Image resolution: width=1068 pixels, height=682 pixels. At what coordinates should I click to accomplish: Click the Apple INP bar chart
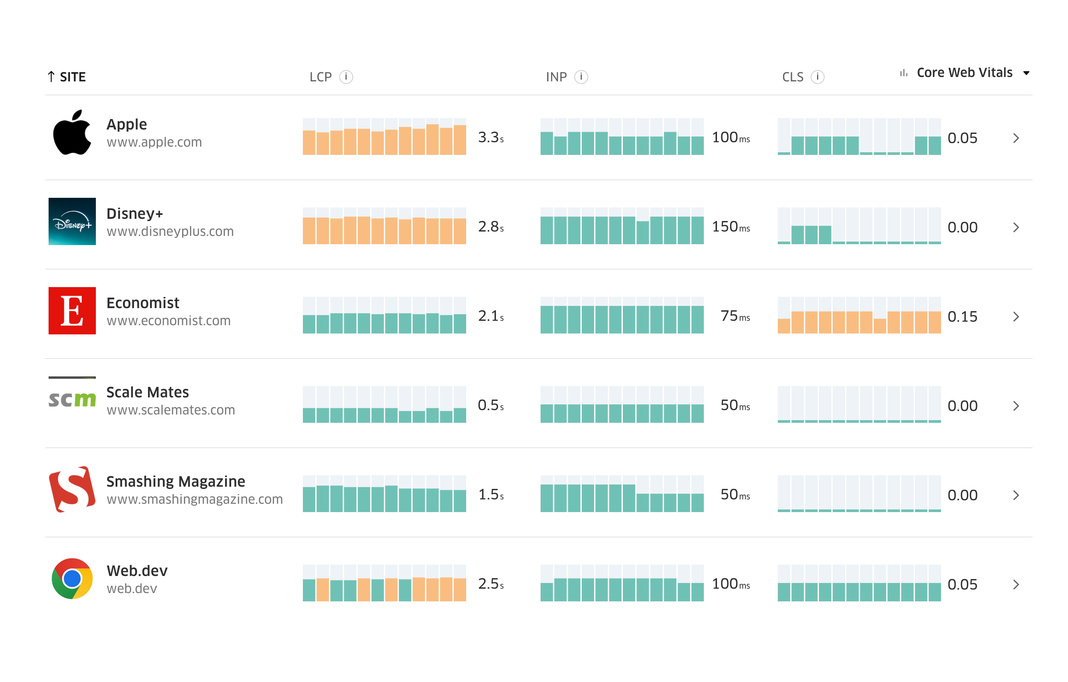(x=622, y=138)
